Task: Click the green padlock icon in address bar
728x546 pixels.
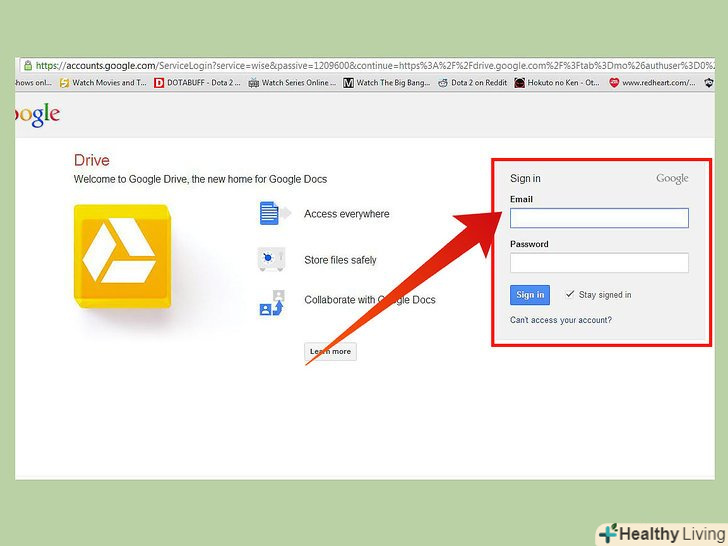Action: 28,65
